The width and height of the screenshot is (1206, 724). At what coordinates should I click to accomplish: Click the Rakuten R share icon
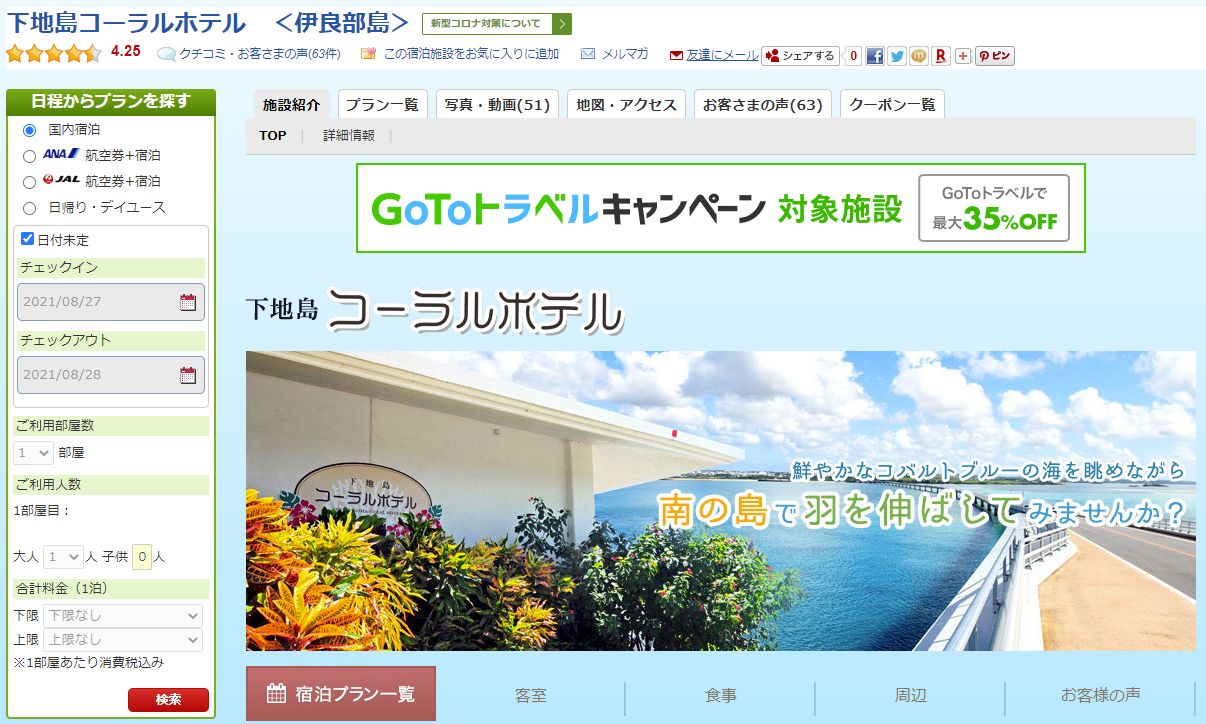click(x=941, y=56)
